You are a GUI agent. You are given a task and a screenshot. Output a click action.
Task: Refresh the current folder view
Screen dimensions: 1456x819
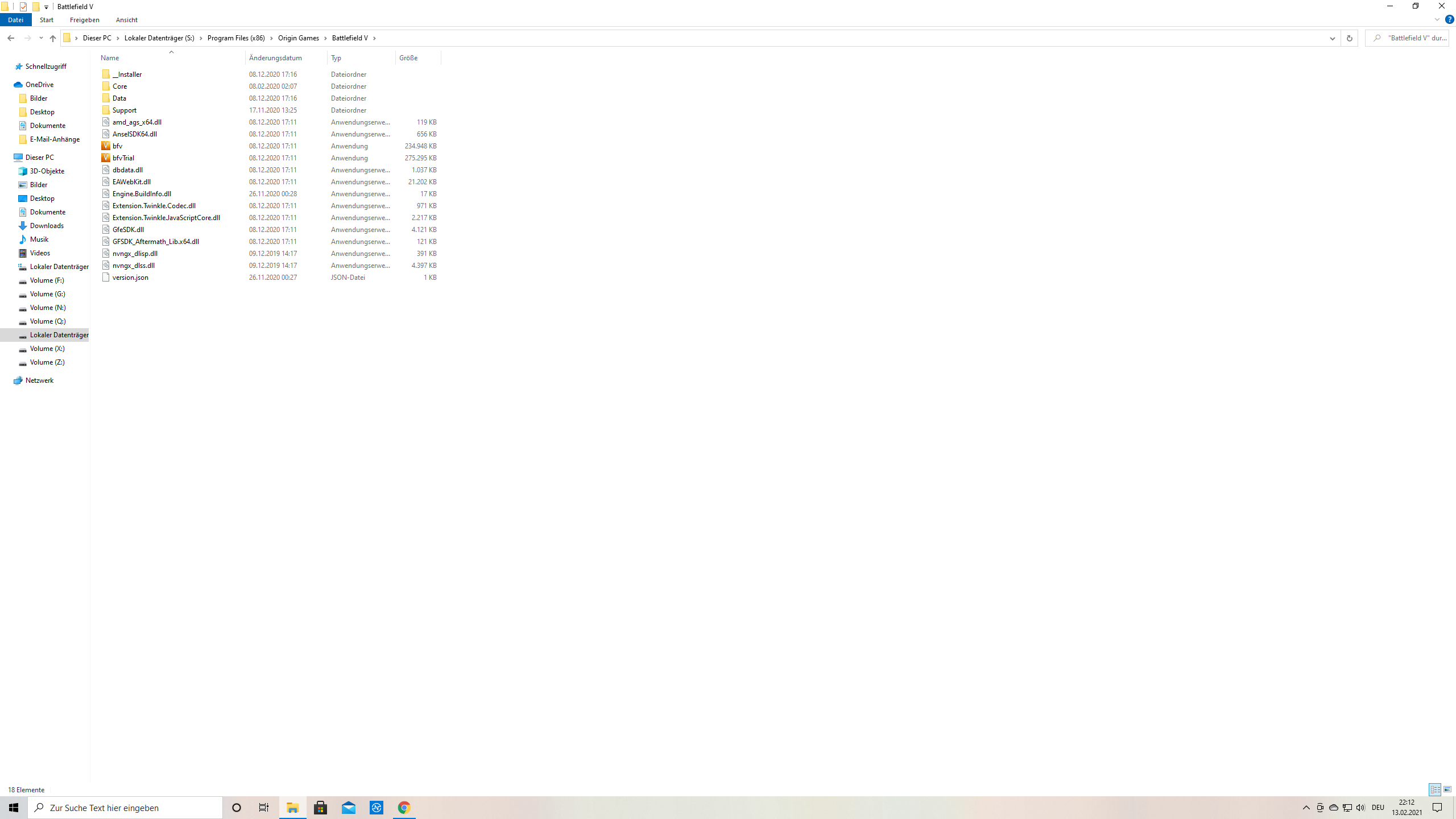(1349, 38)
